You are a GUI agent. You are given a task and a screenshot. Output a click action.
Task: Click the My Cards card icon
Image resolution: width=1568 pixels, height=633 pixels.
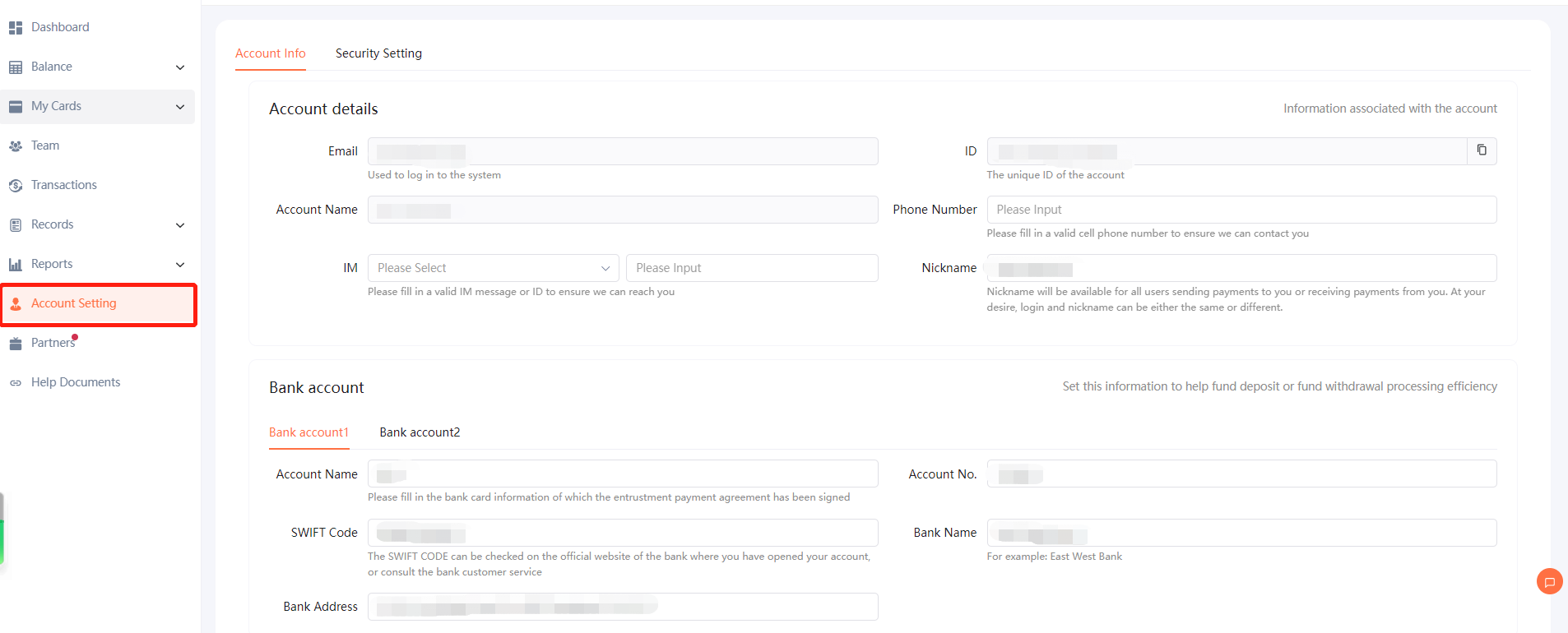tap(16, 107)
